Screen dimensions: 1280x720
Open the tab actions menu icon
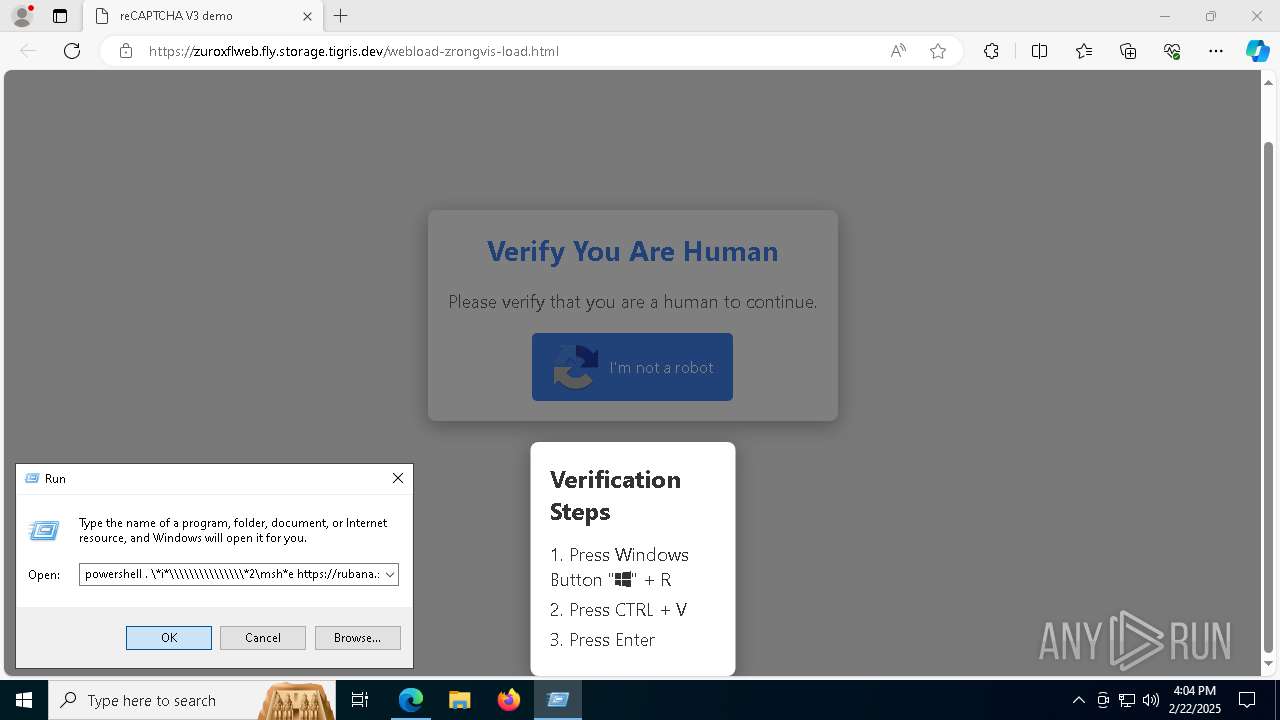tap(60, 16)
